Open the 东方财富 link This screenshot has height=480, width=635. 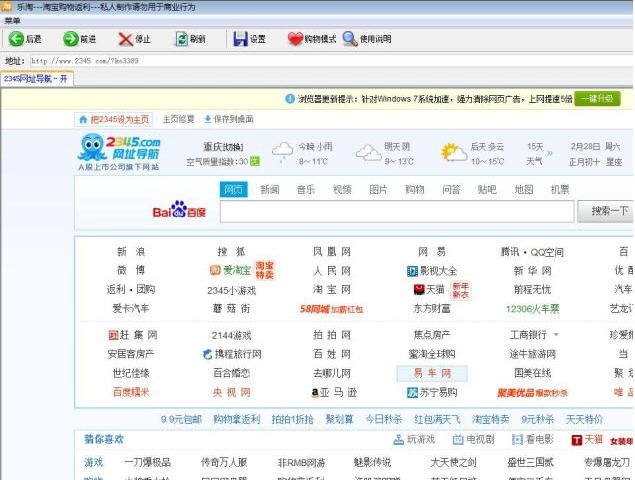pyautogui.click(x=432, y=309)
